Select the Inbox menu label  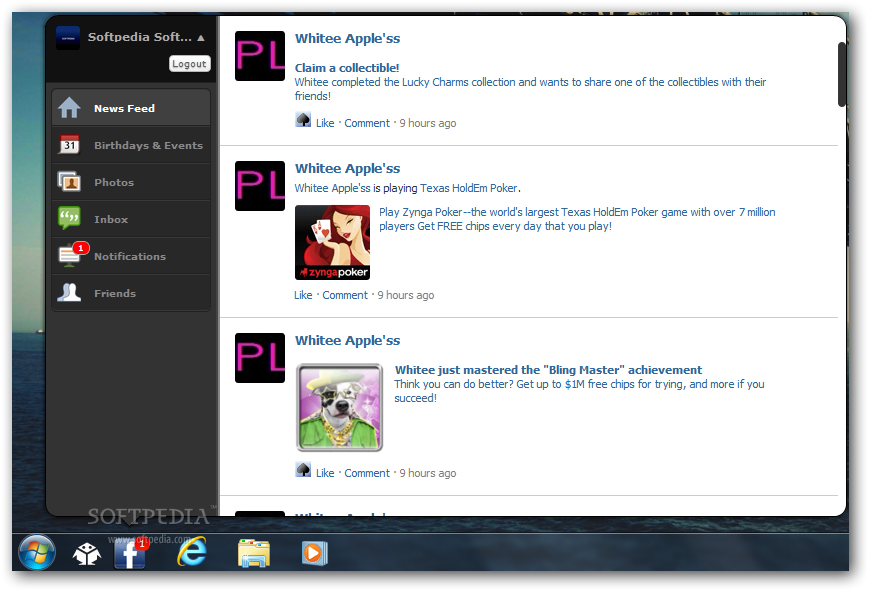point(111,220)
